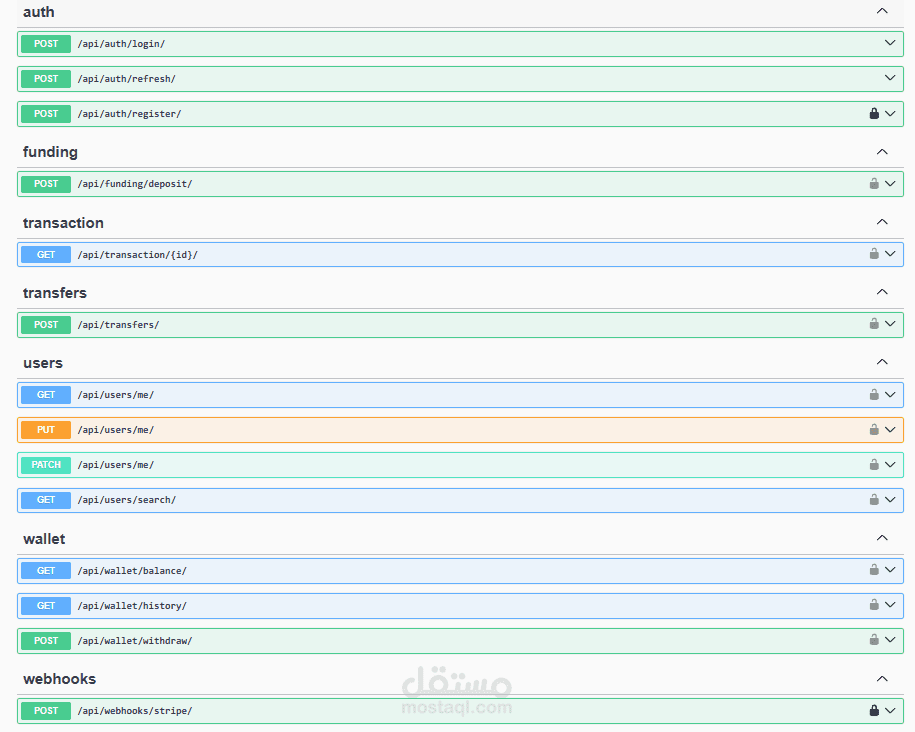Click the lock icon on /api/auth/register/
Image resolution: width=915 pixels, height=732 pixels.
(x=874, y=113)
